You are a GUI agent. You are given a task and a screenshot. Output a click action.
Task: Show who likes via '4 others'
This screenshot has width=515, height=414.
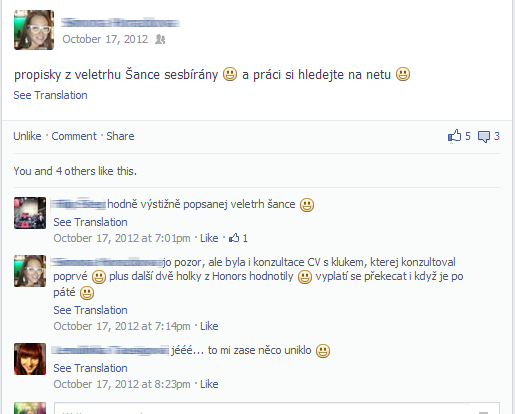[x=76, y=171]
